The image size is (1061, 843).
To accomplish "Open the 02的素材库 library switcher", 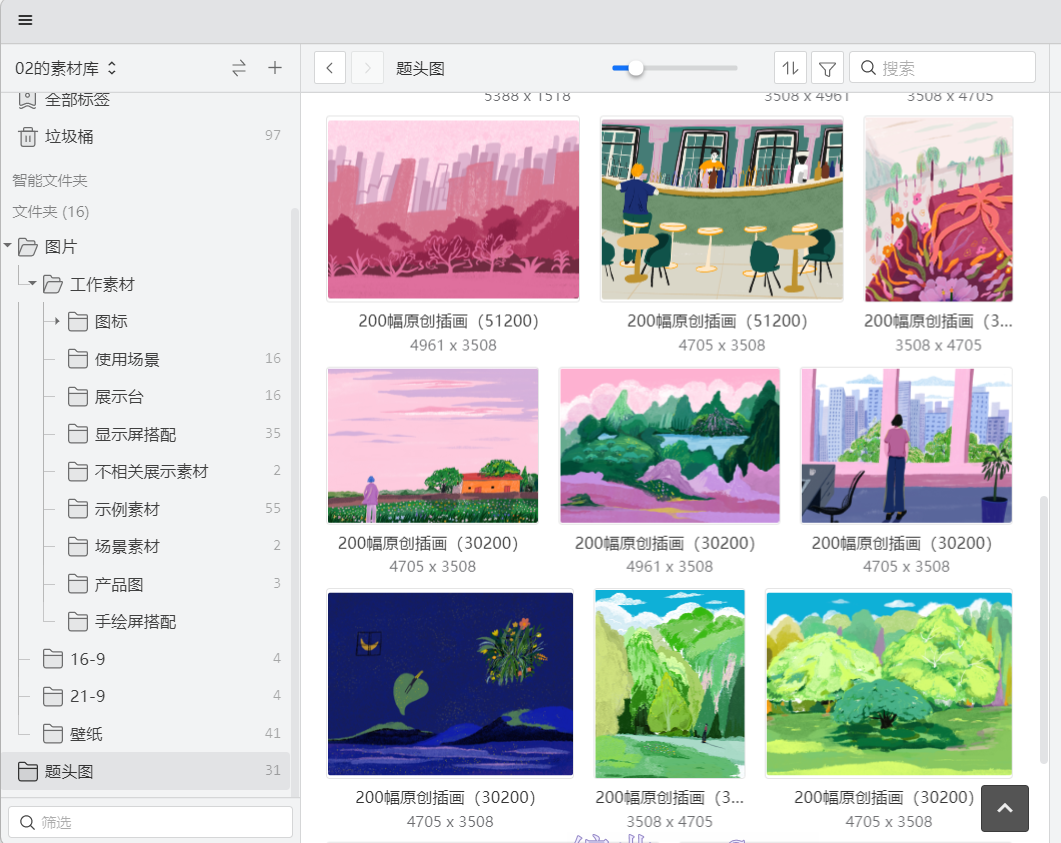I will tap(66, 68).
